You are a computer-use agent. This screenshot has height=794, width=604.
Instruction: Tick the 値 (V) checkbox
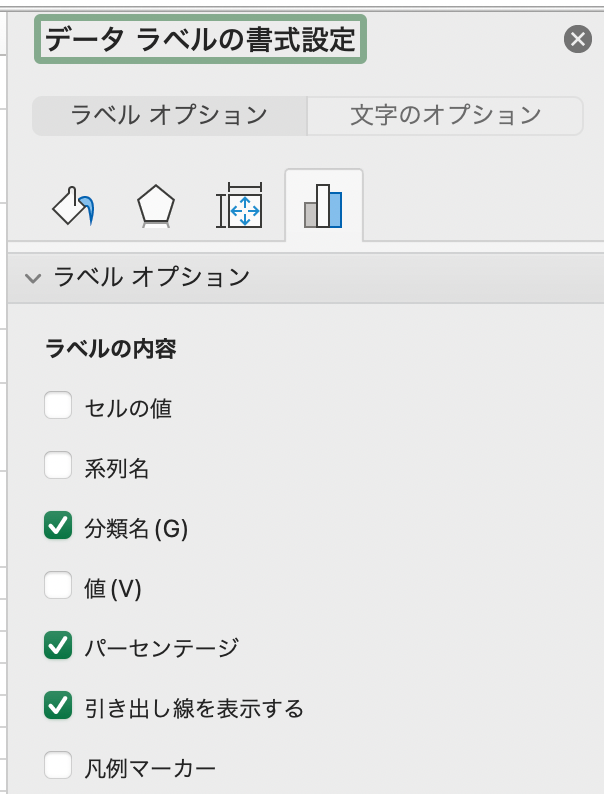[58, 587]
